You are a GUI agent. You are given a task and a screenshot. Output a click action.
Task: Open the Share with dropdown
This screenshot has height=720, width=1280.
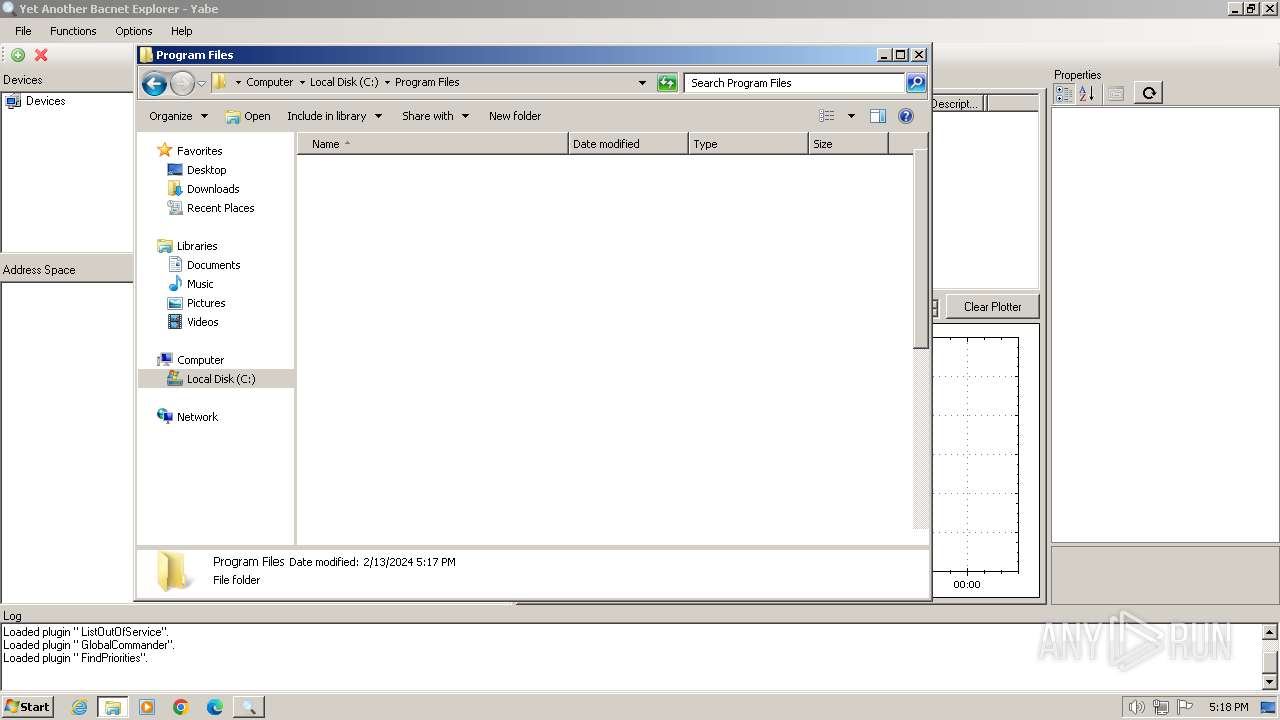[435, 116]
